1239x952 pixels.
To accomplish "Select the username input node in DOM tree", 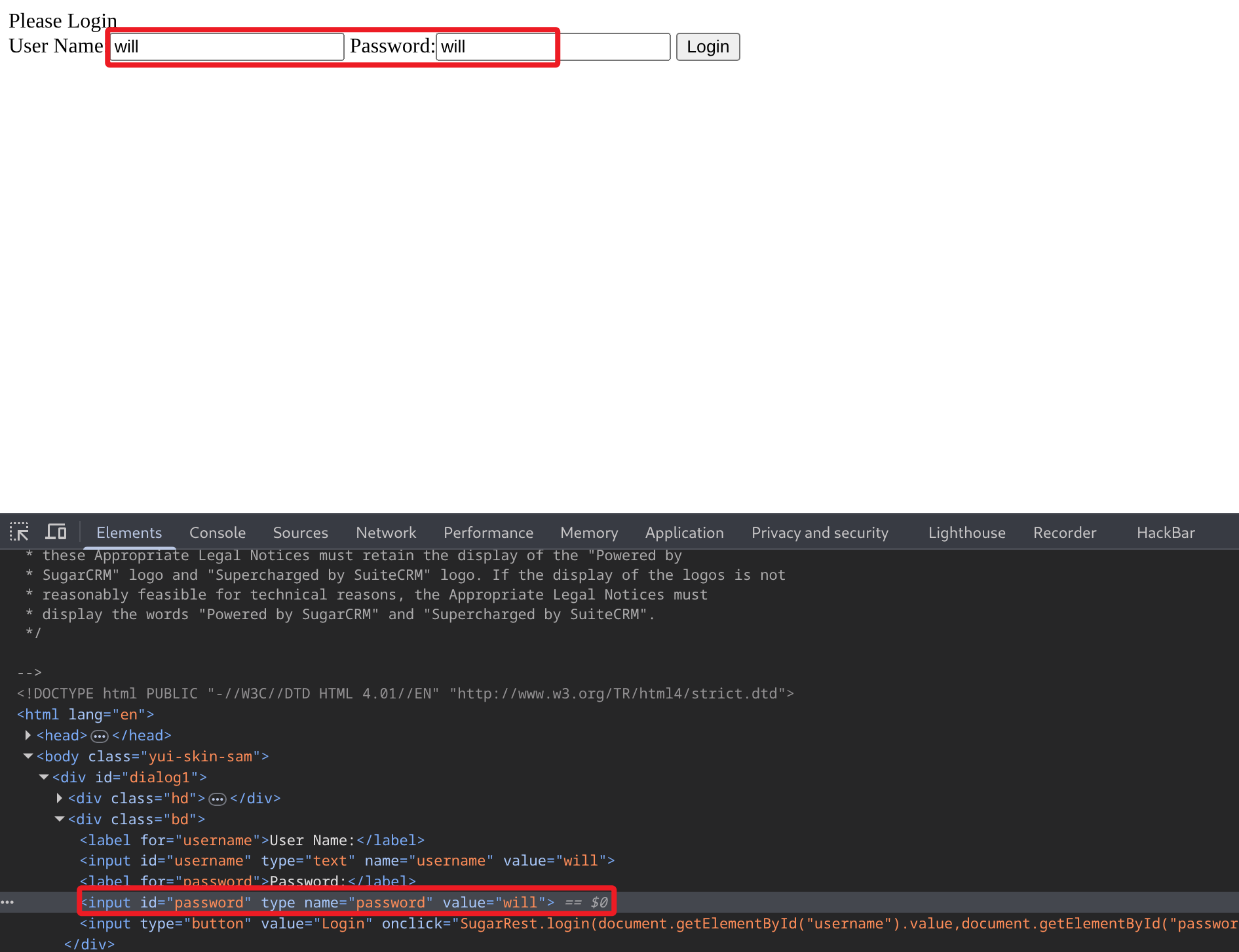I will [x=347, y=860].
